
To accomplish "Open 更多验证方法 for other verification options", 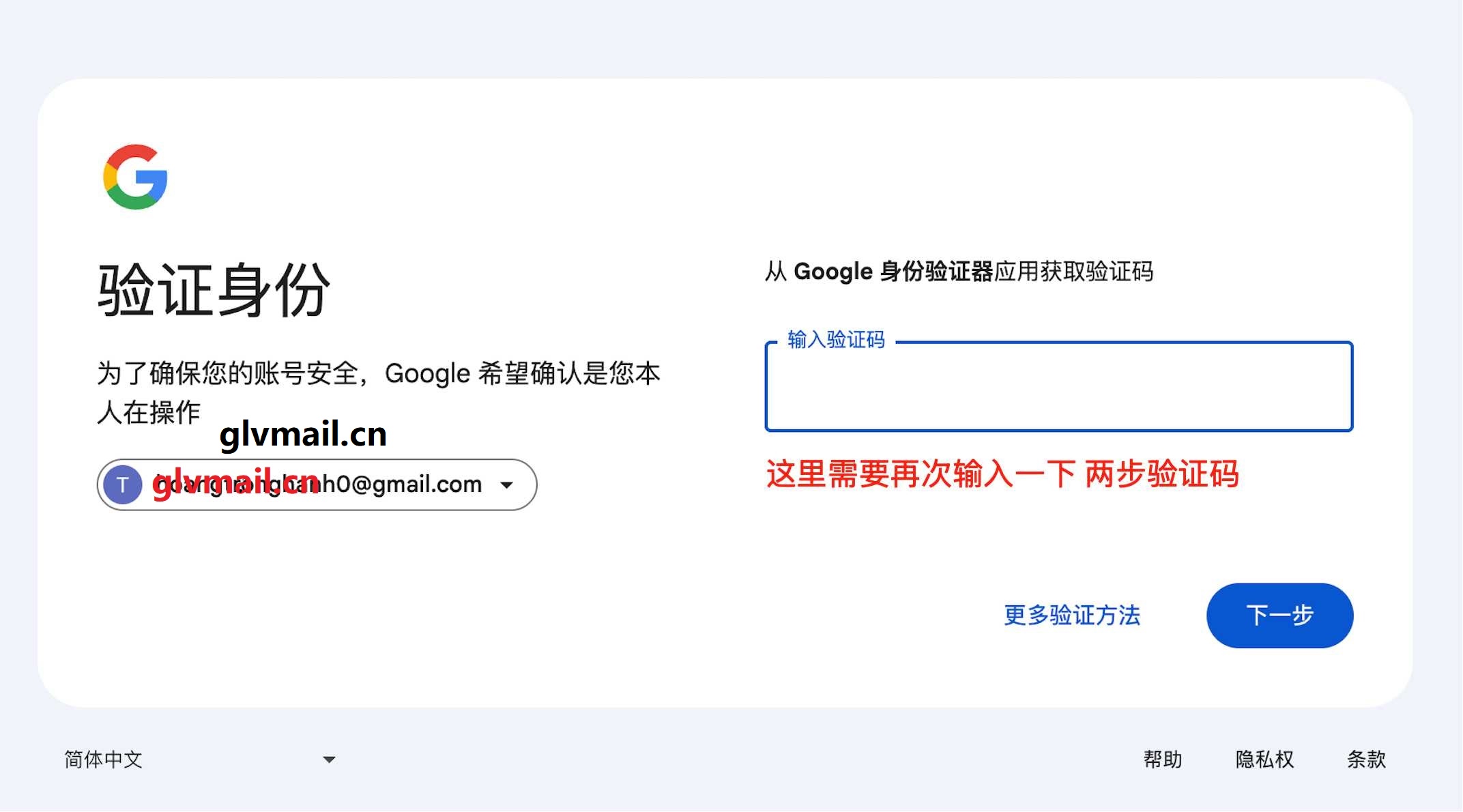I will (1071, 616).
